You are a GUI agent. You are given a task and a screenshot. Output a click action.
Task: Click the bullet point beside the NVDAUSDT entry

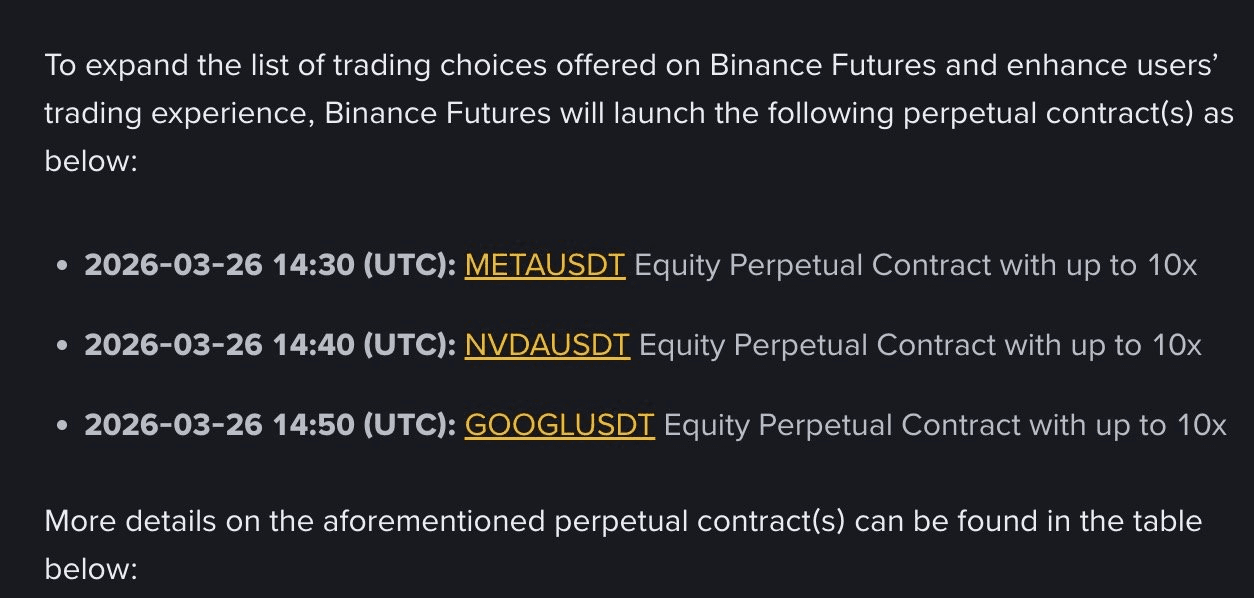[63, 346]
